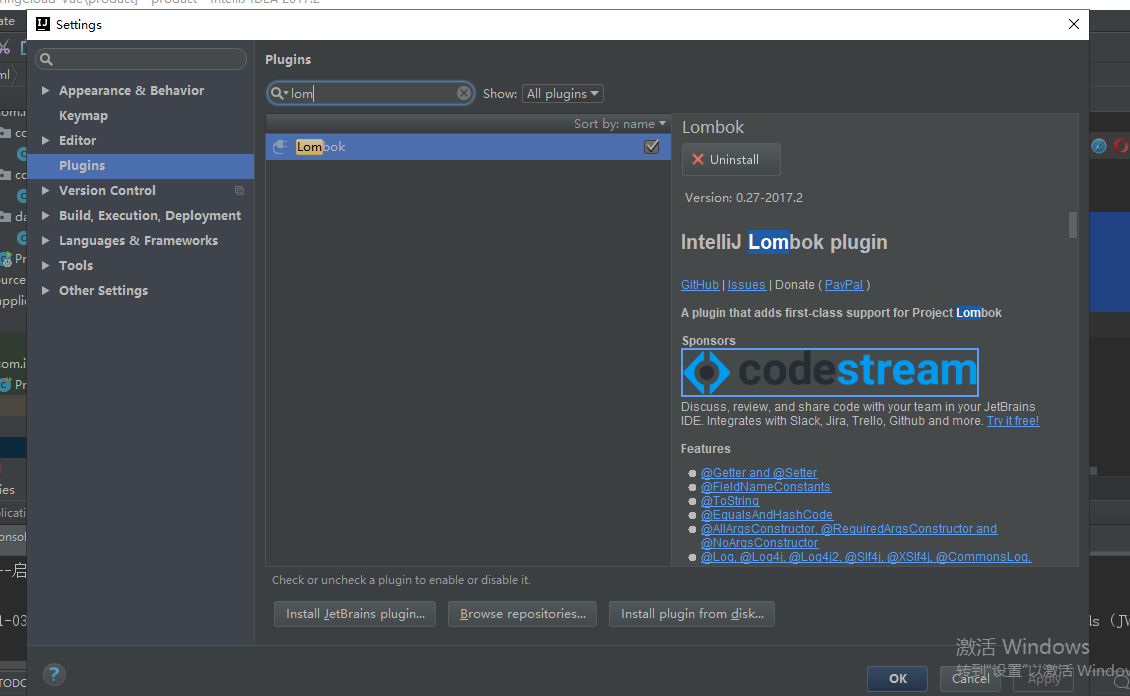This screenshot has width=1130, height=696.
Task: Click project-level settings icon beside Version Control
Action: pos(239,191)
